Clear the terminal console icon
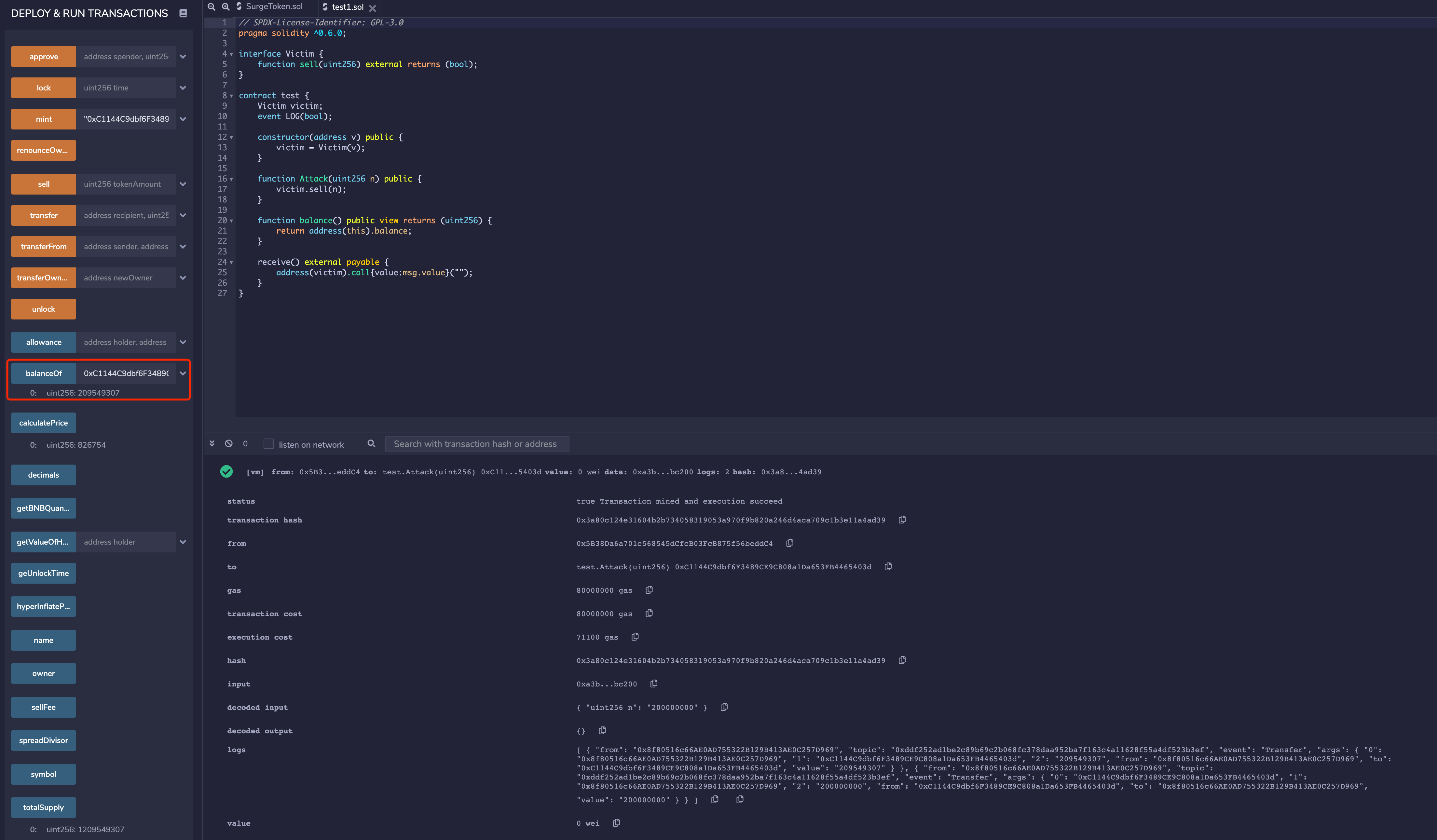This screenshot has height=840, width=1437. coord(229,443)
